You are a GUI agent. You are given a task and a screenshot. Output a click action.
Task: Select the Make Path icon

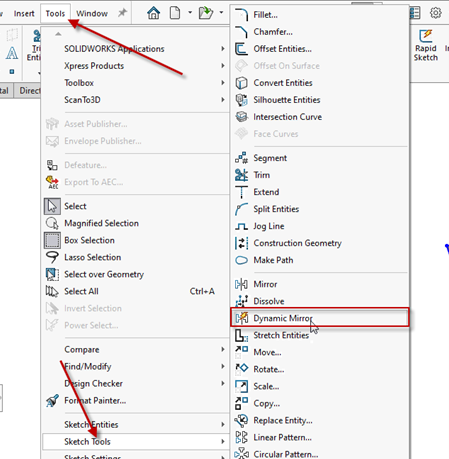pyautogui.click(x=241, y=260)
